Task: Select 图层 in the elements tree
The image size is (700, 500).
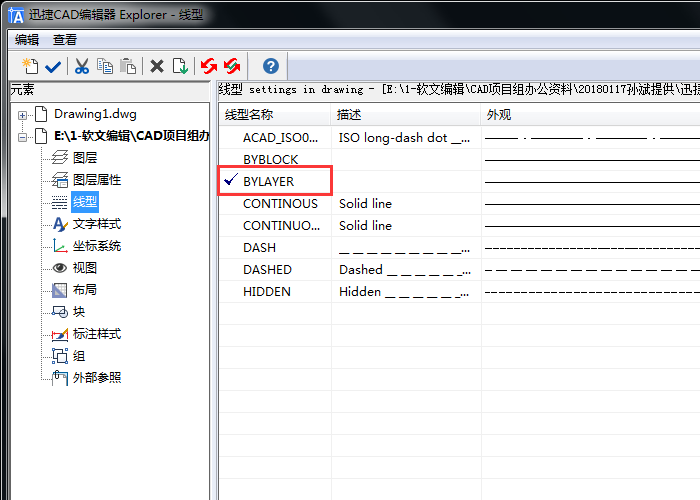Action: [x=85, y=158]
